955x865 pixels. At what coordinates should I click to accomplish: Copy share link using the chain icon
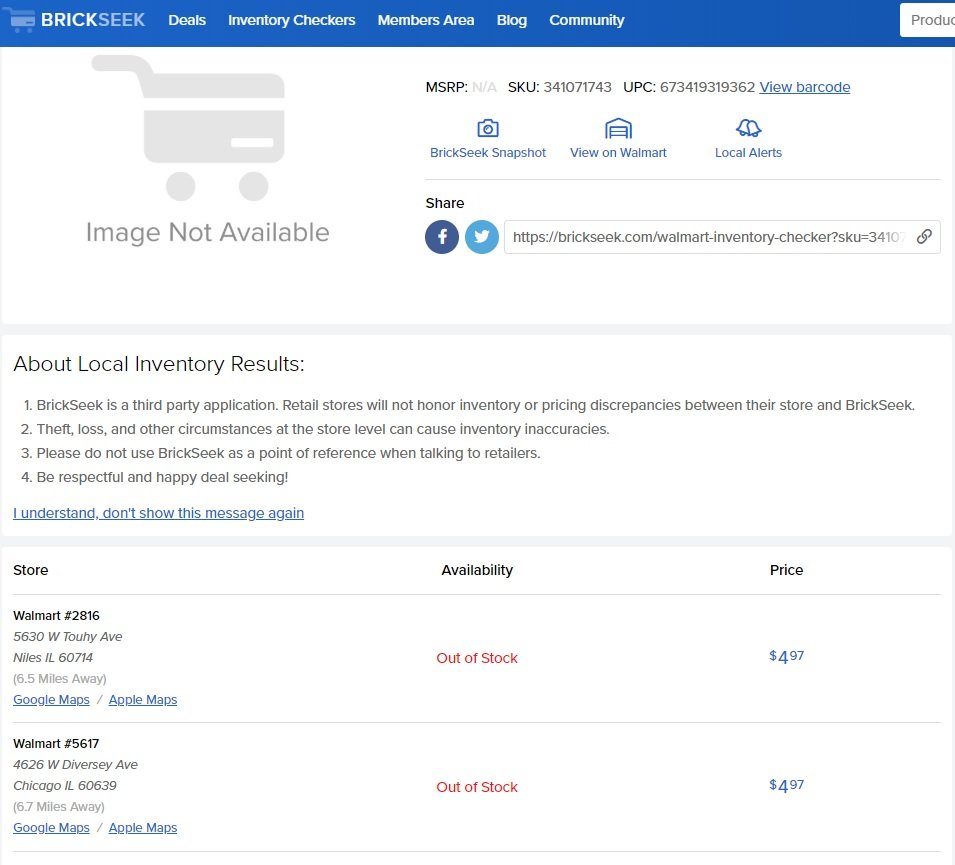coord(924,237)
